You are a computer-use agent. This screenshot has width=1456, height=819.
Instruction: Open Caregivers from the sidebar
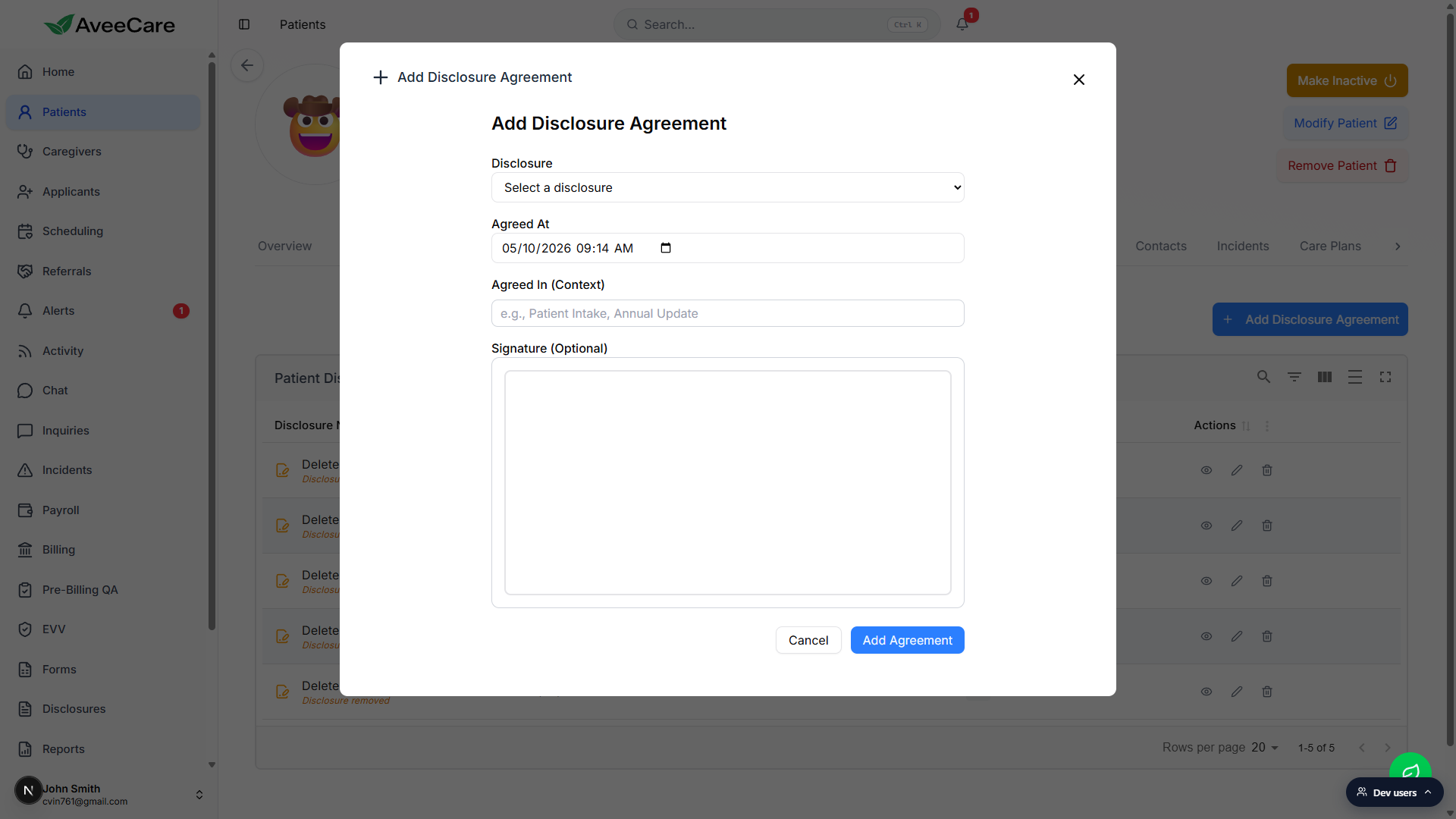[x=103, y=152]
